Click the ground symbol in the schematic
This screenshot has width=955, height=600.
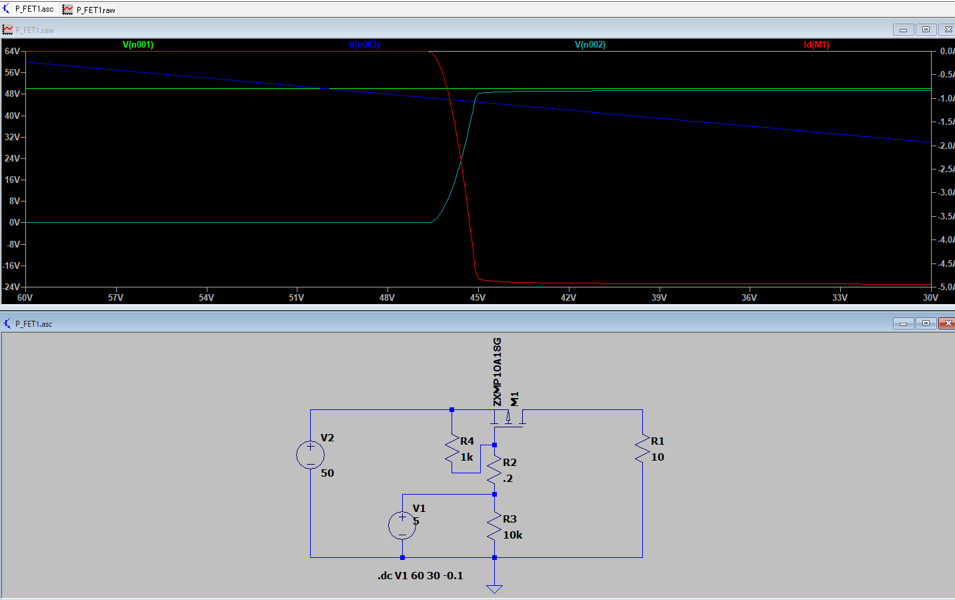494,588
